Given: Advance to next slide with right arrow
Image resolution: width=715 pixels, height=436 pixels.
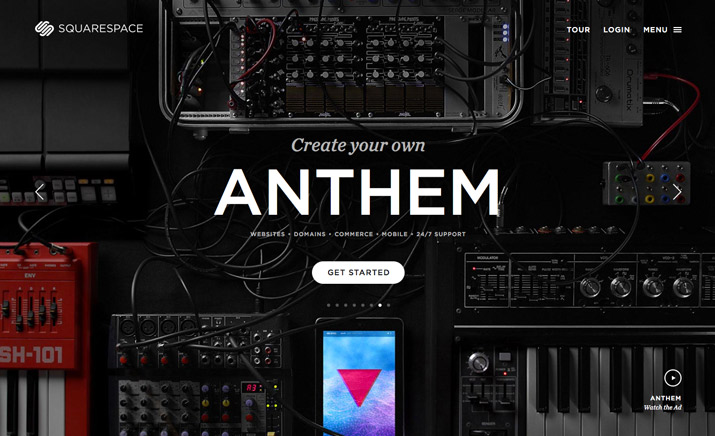Looking at the screenshot, I should [677, 192].
